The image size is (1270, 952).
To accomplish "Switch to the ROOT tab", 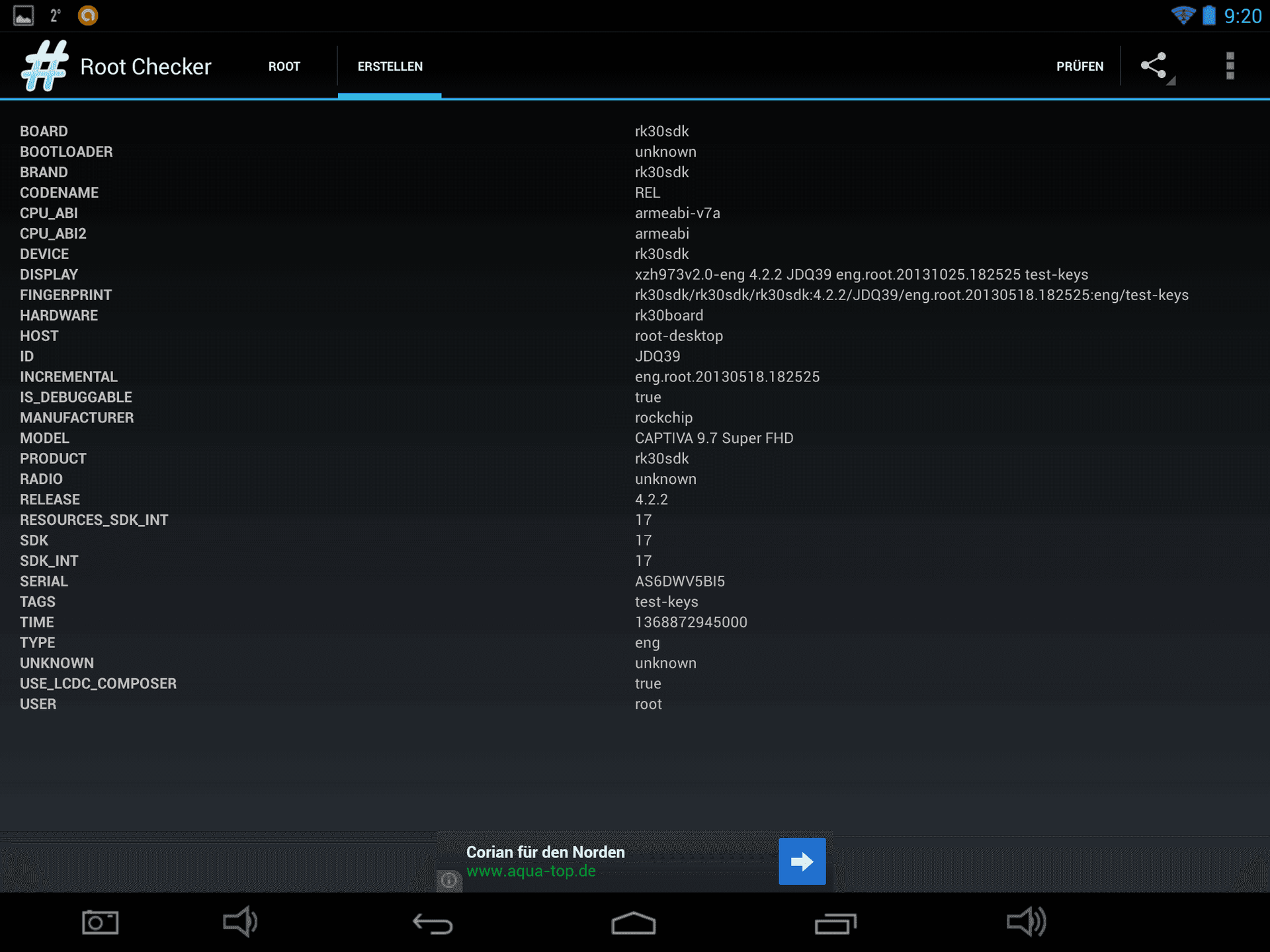I will click(x=284, y=66).
